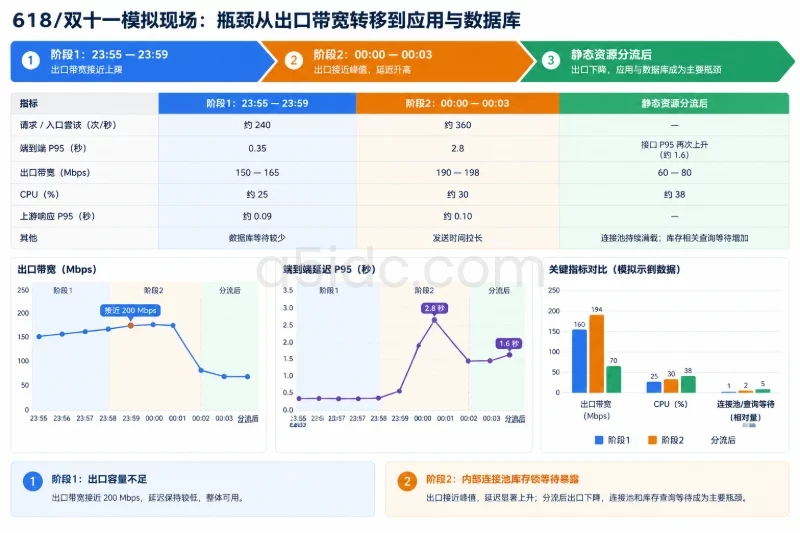
Task: Click the page title starting with 618/双十一模拟现场
Action: coord(266,20)
